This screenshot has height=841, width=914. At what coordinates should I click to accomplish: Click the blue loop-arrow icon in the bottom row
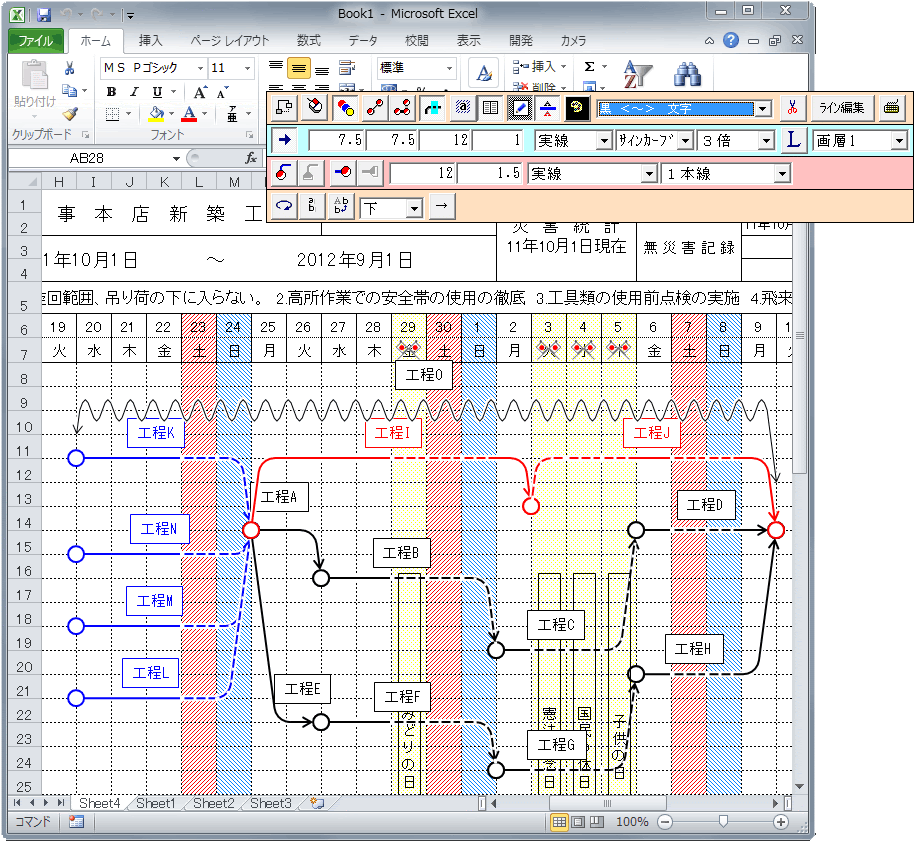283,206
